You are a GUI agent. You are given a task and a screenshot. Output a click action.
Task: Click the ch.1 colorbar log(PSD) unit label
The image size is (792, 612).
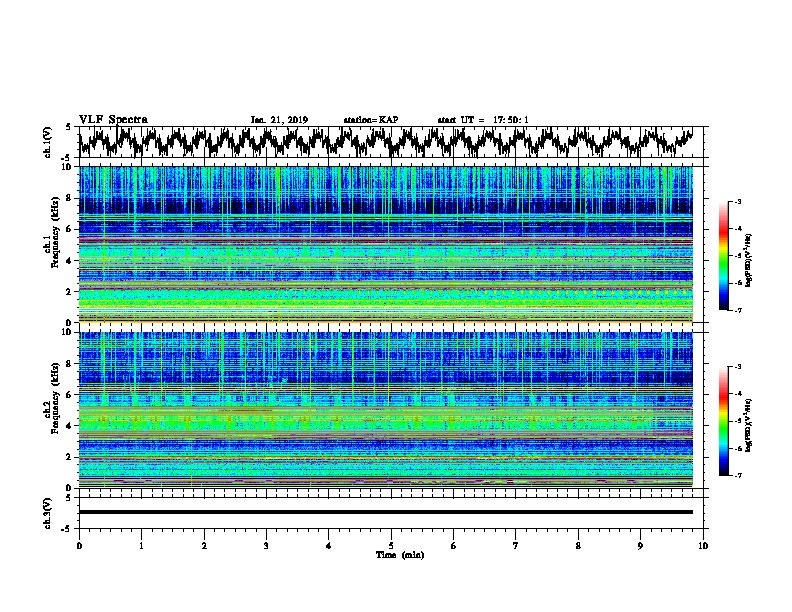[x=749, y=260]
